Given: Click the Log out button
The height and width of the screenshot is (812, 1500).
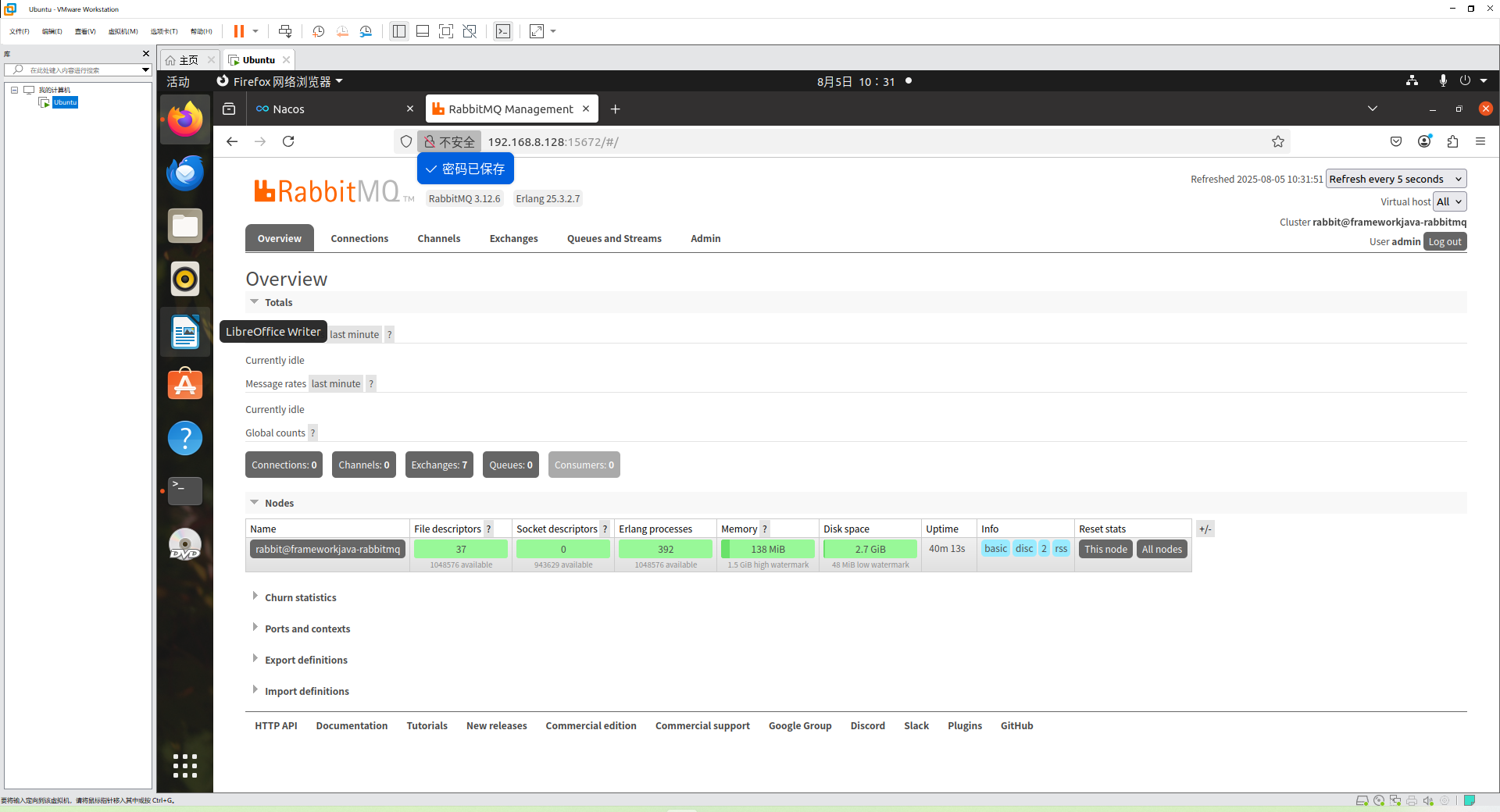Looking at the screenshot, I should click(1445, 242).
